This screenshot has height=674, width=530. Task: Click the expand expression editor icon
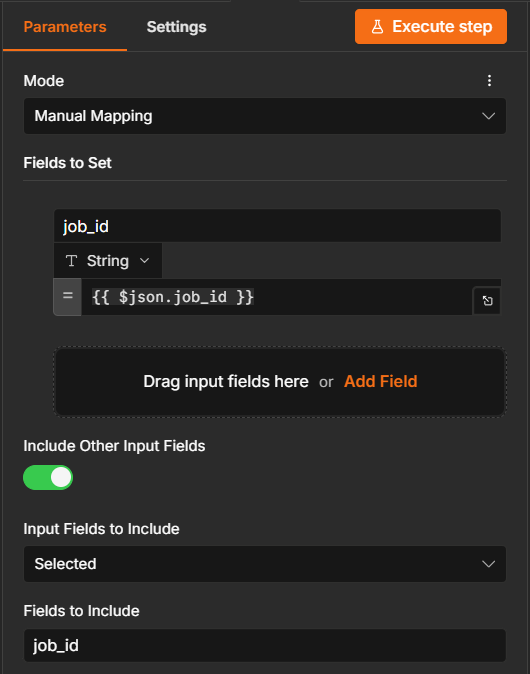click(487, 300)
